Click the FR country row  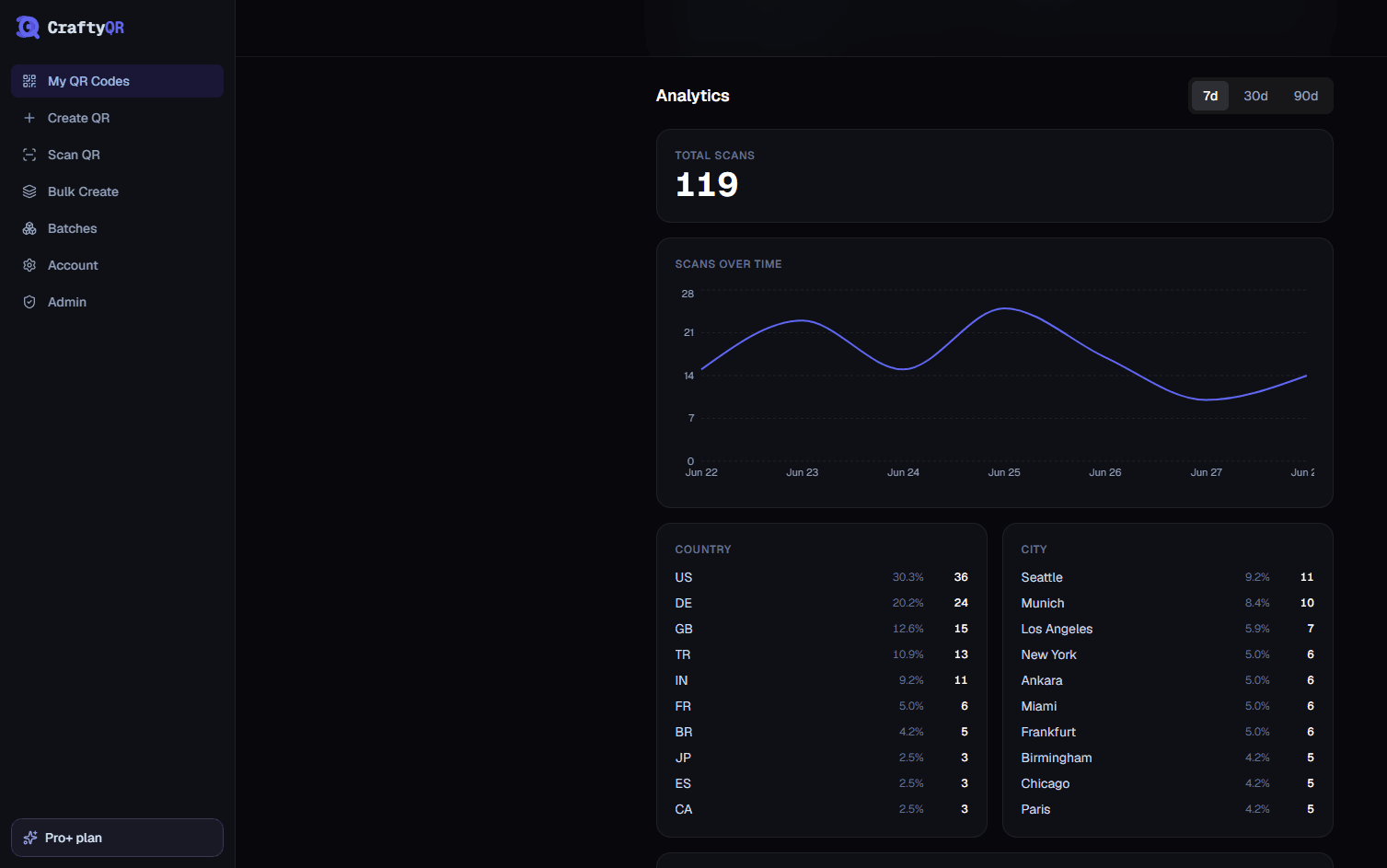(x=822, y=706)
